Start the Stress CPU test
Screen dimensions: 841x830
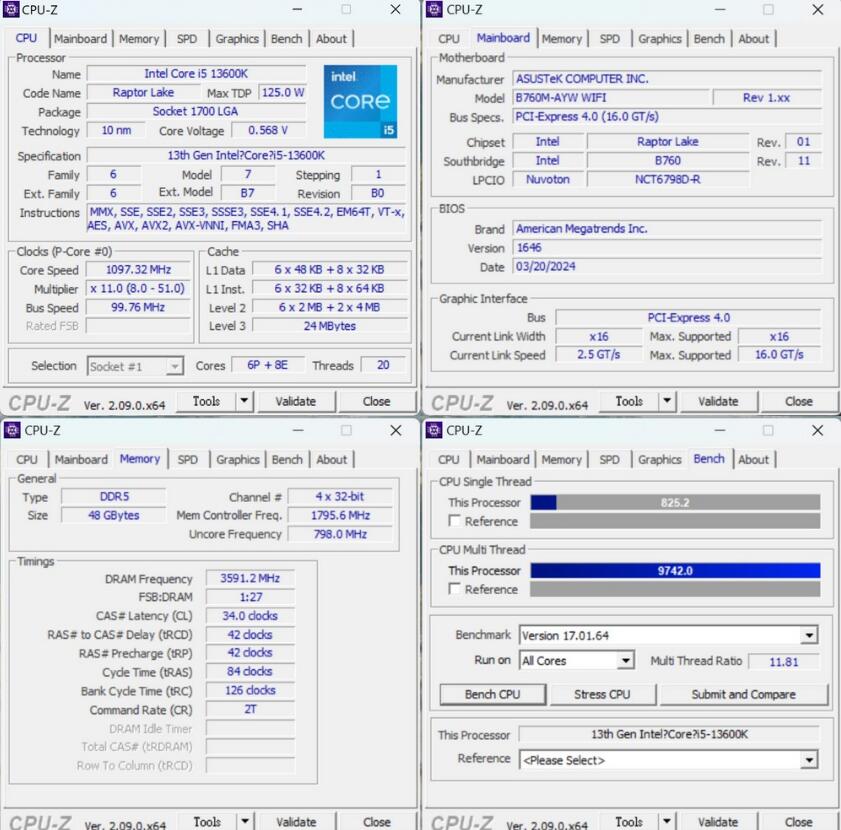tap(603, 694)
